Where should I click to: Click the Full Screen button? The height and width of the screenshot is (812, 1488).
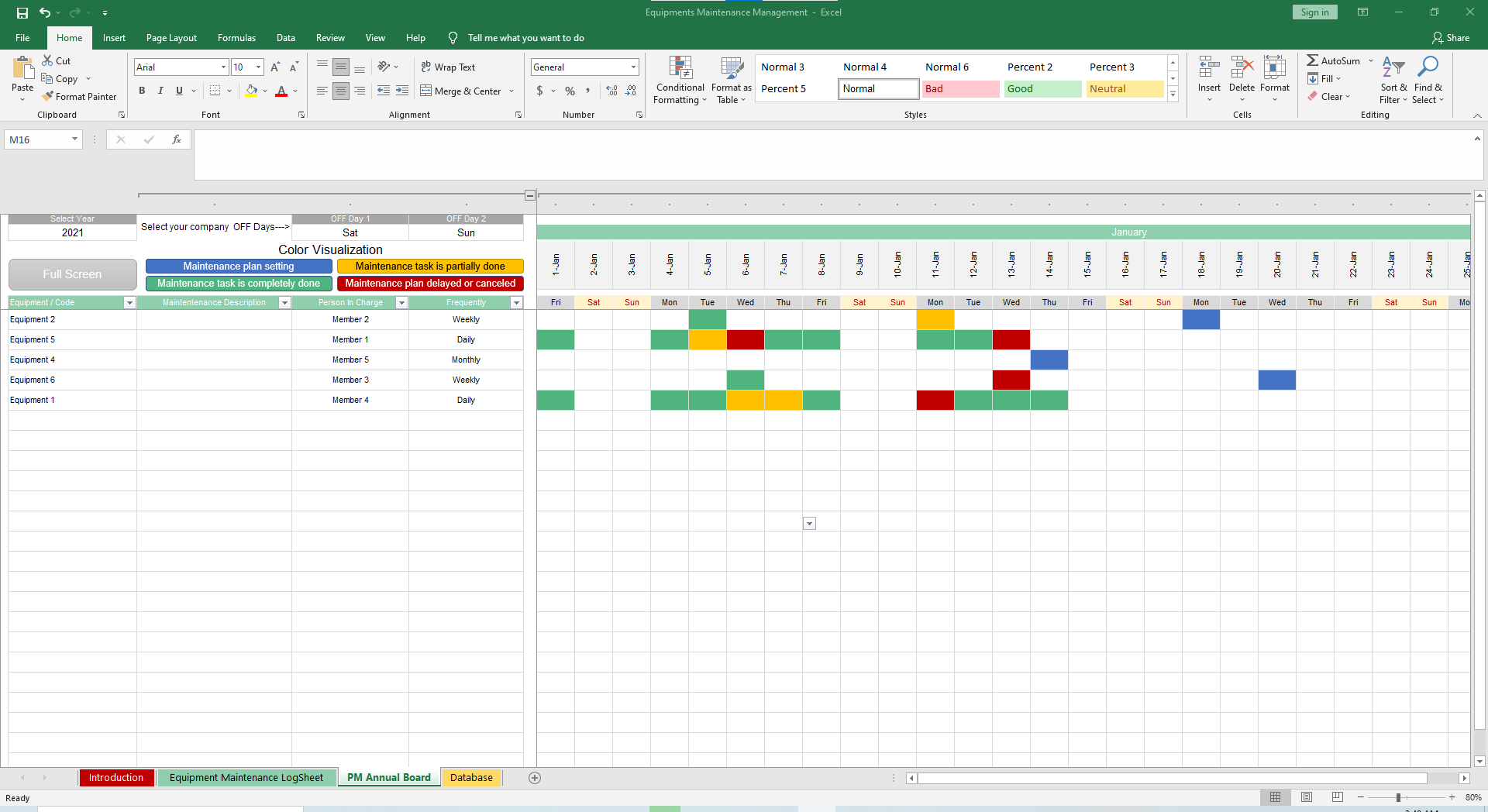tap(72, 274)
